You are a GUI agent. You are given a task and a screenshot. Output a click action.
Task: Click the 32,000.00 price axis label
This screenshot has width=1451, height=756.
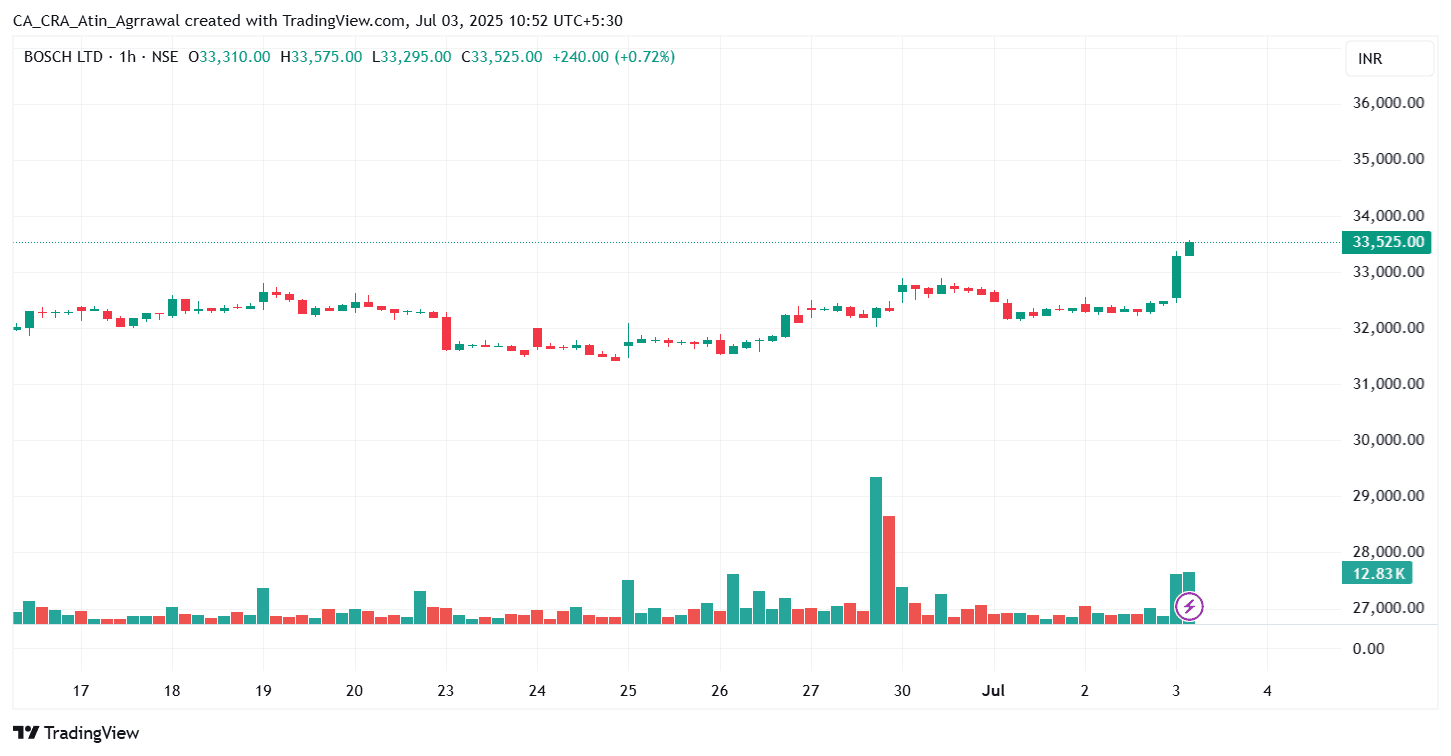1388,328
